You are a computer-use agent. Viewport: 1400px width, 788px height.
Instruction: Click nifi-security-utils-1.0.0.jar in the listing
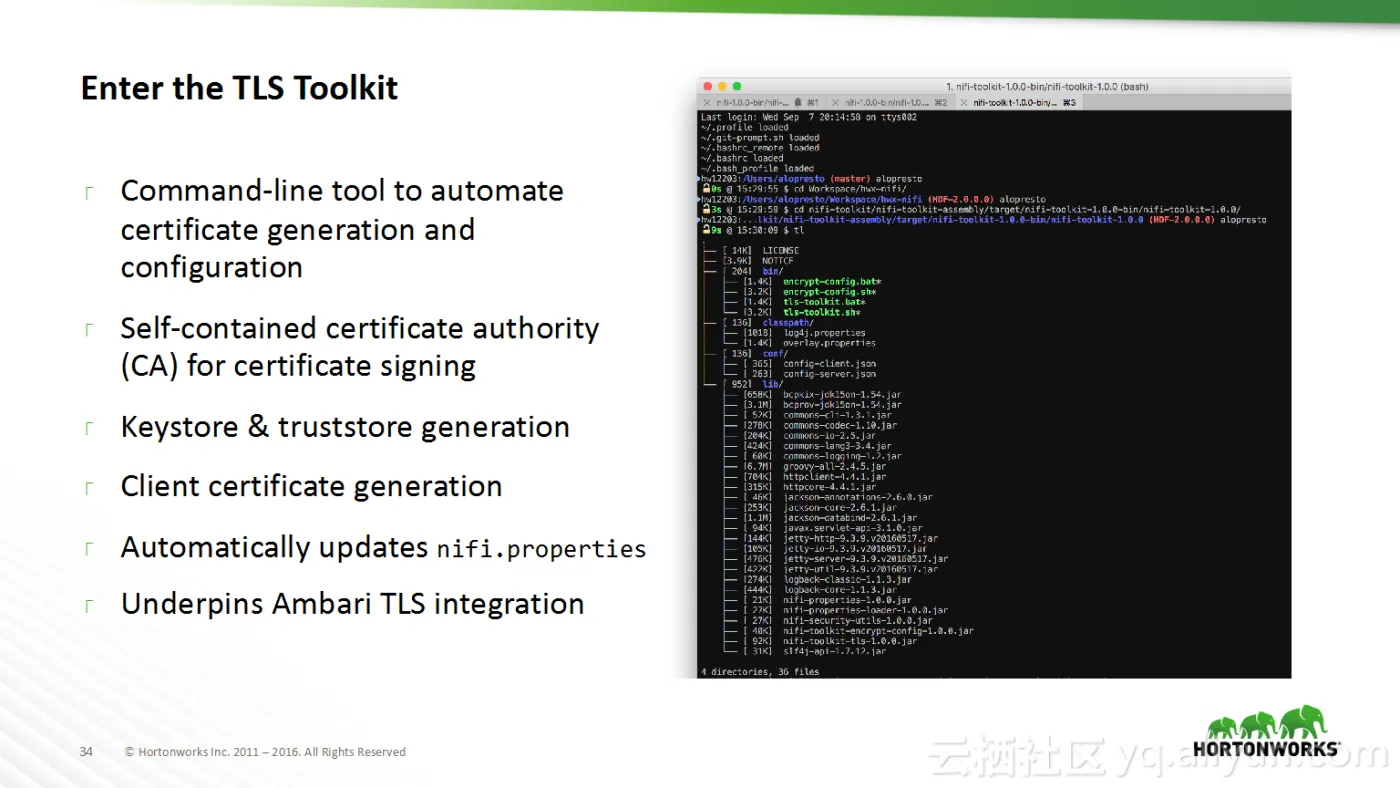pyautogui.click(x=858, y=620)
